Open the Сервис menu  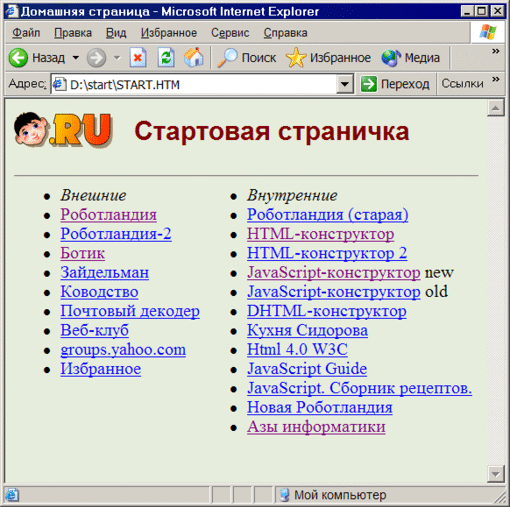(230, 33)
